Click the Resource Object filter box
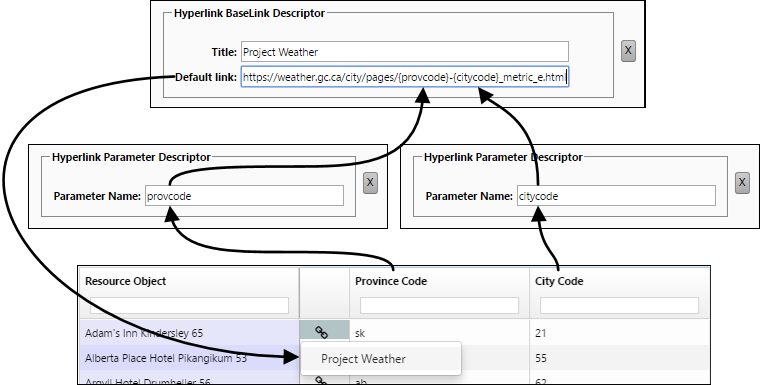The width and height of the screenshot is (760, 385). coord(189,305)
